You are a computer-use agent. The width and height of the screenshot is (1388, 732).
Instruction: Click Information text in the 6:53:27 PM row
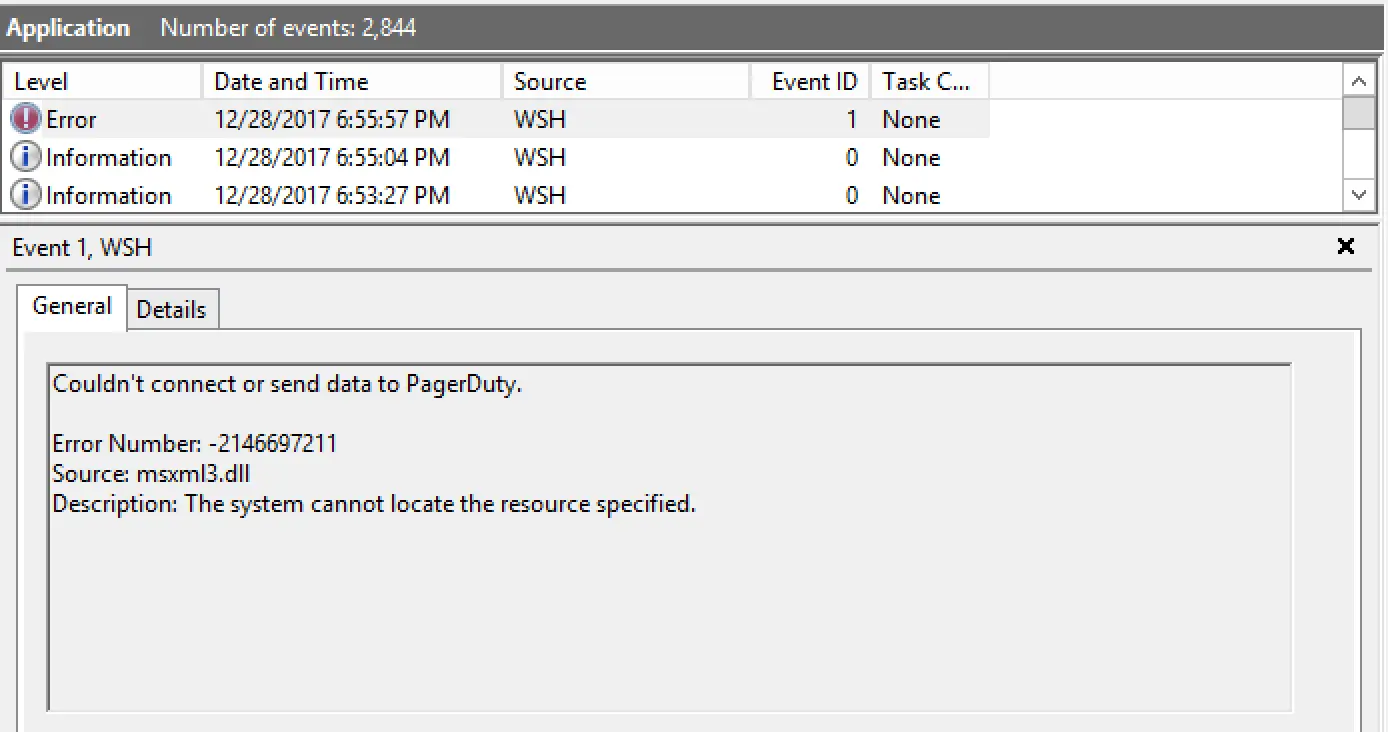point(109,195)
